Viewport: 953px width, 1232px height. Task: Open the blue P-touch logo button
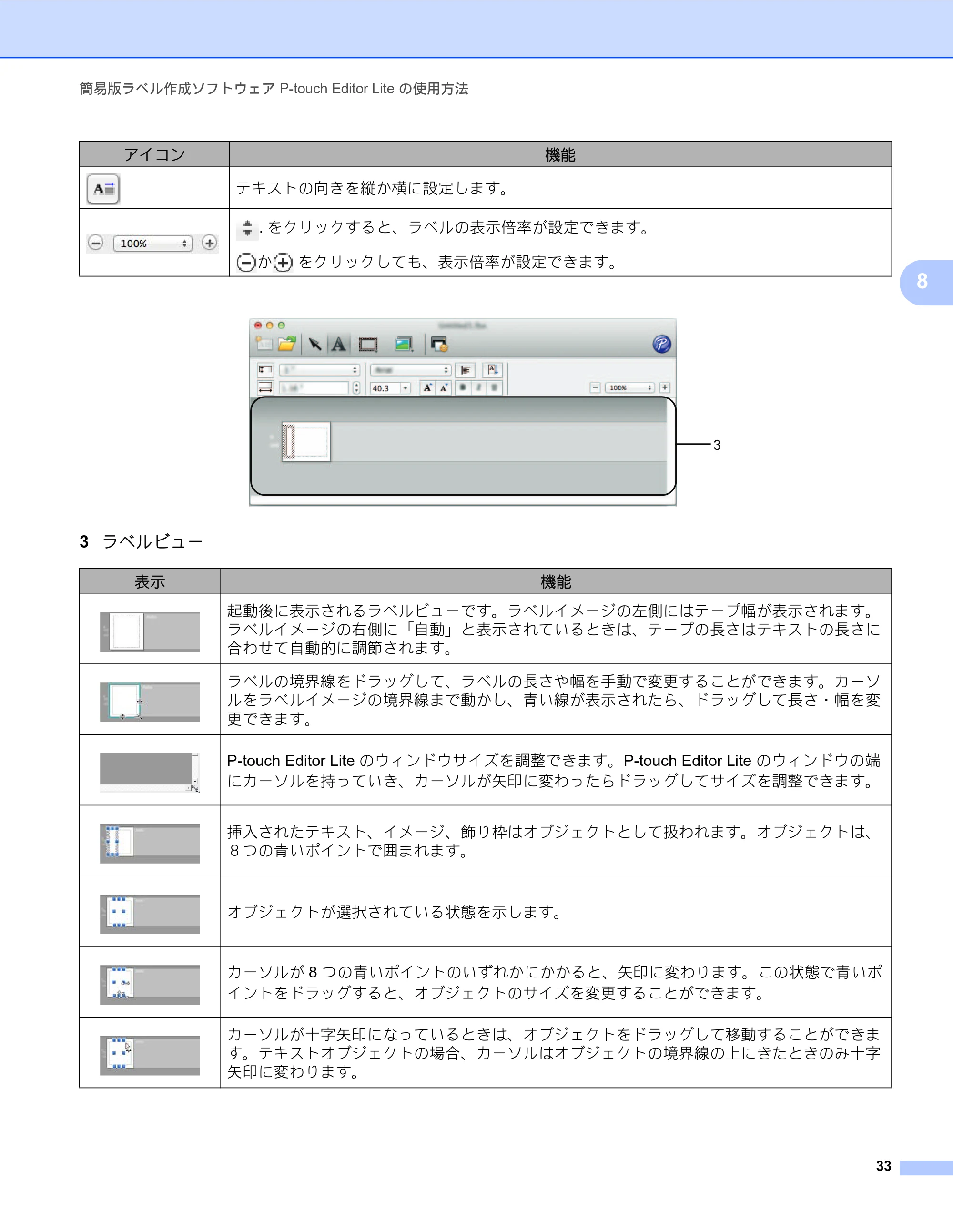point(661,344)
